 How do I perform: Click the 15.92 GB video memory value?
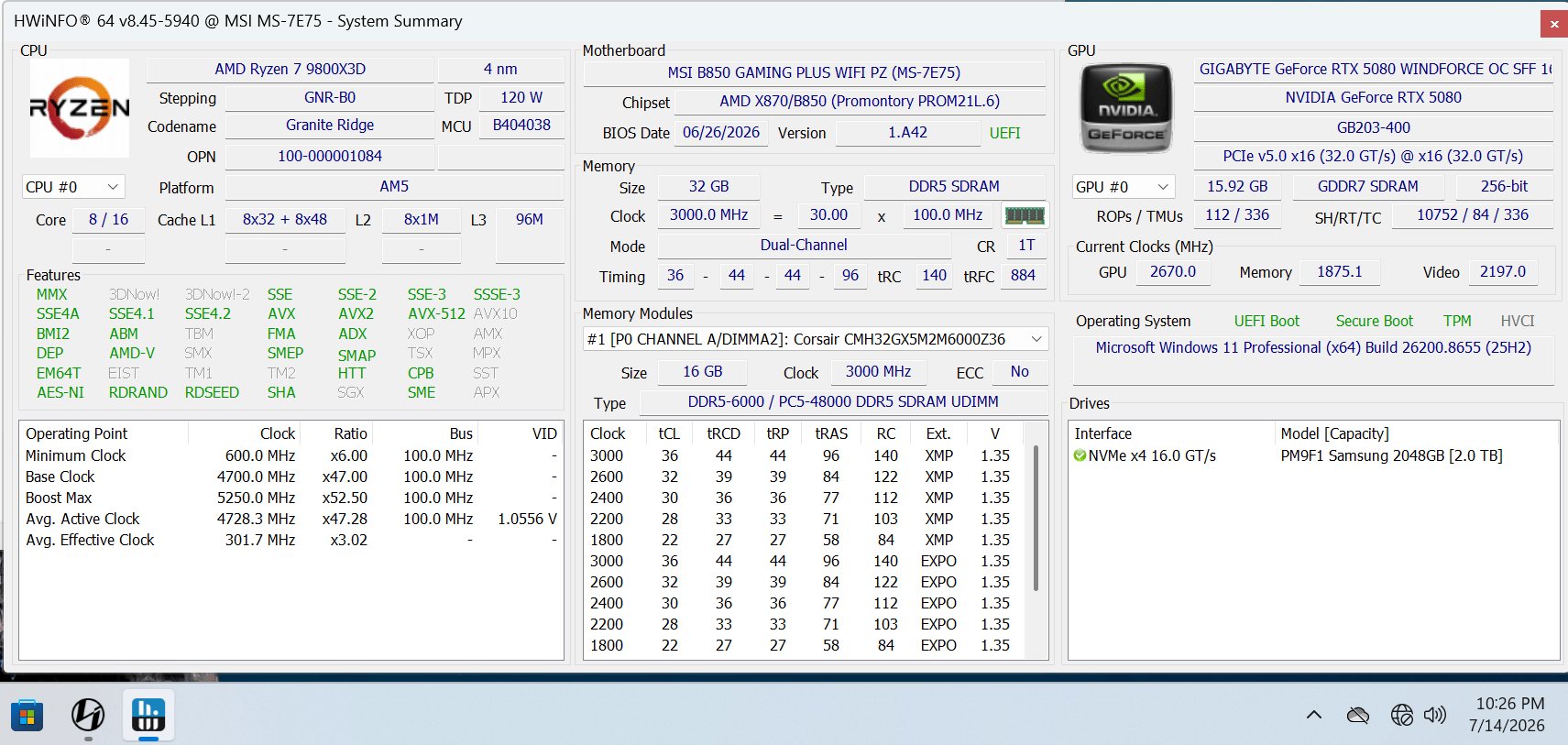click(1237, 187)
